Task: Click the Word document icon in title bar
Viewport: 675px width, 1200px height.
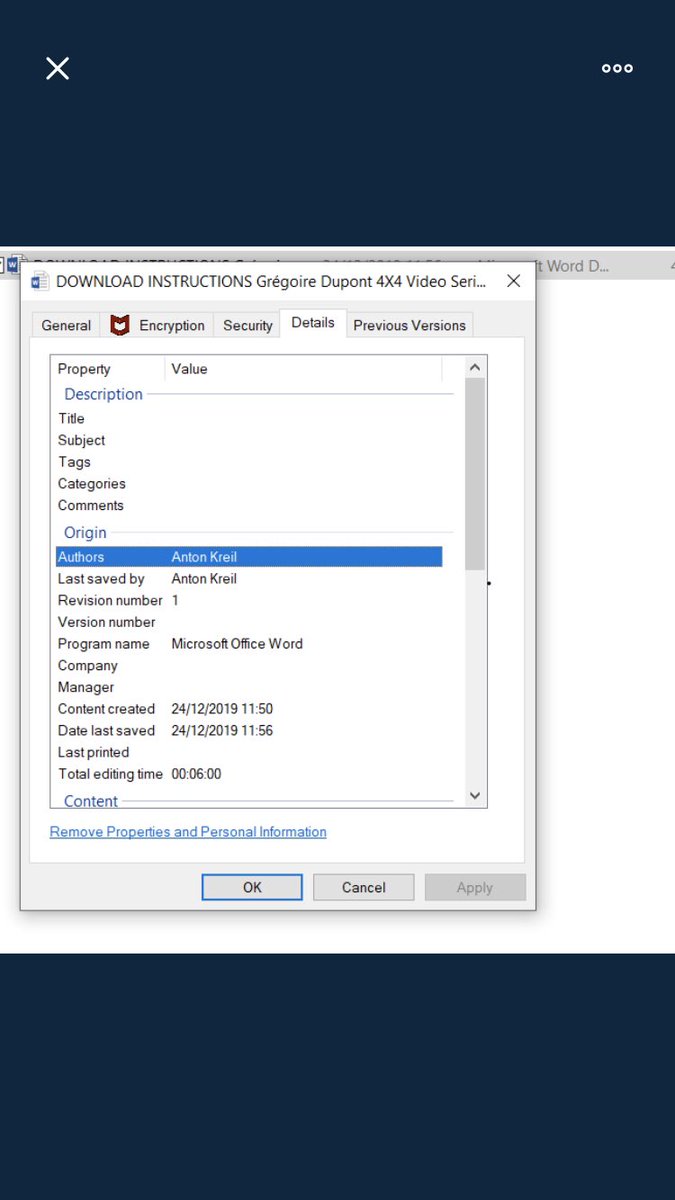Action: (40, 282)
